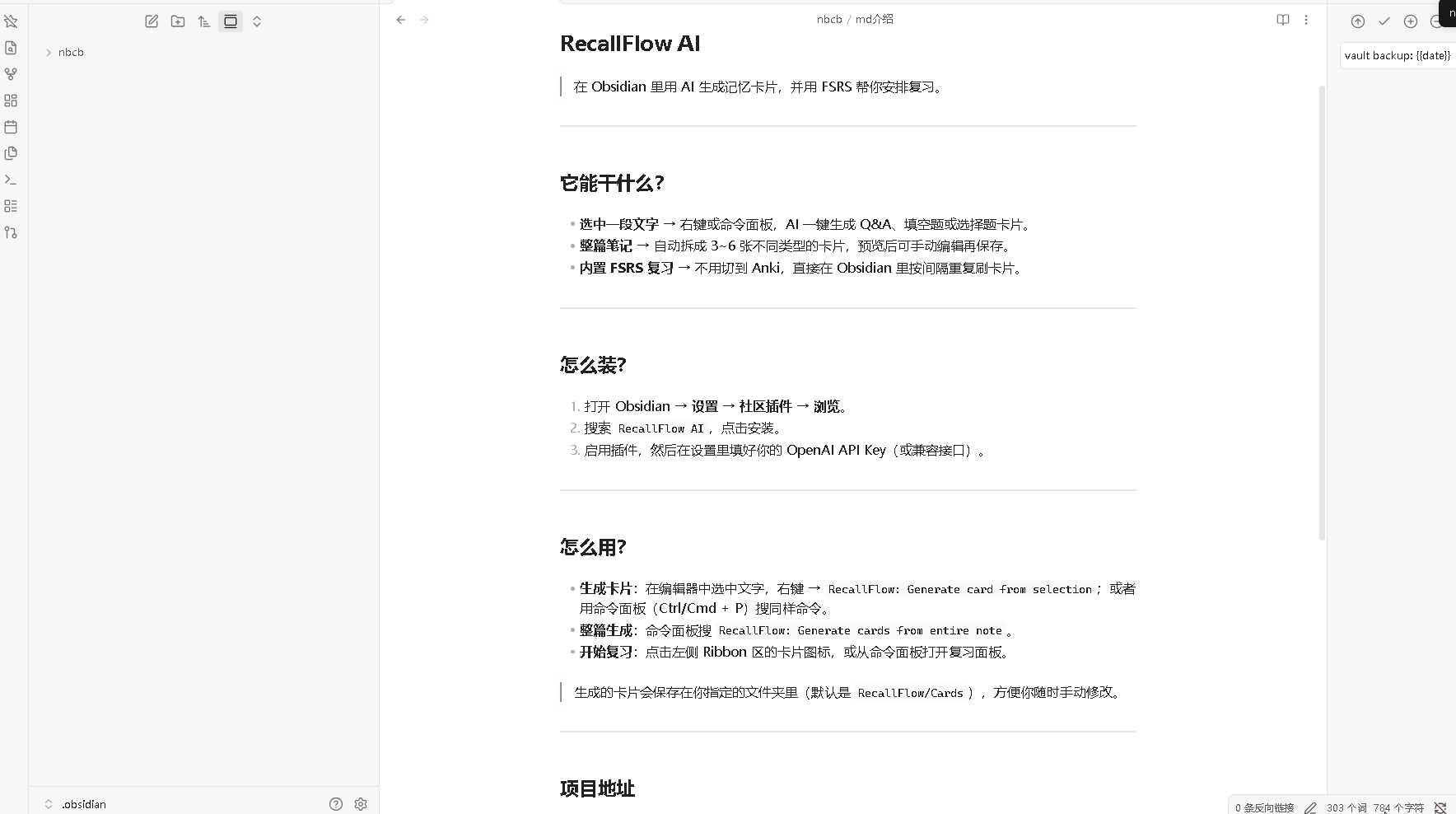Click the vertical scrollbar of the note
This screenshot has width=1456, height=814.
tap(1323, 313)
